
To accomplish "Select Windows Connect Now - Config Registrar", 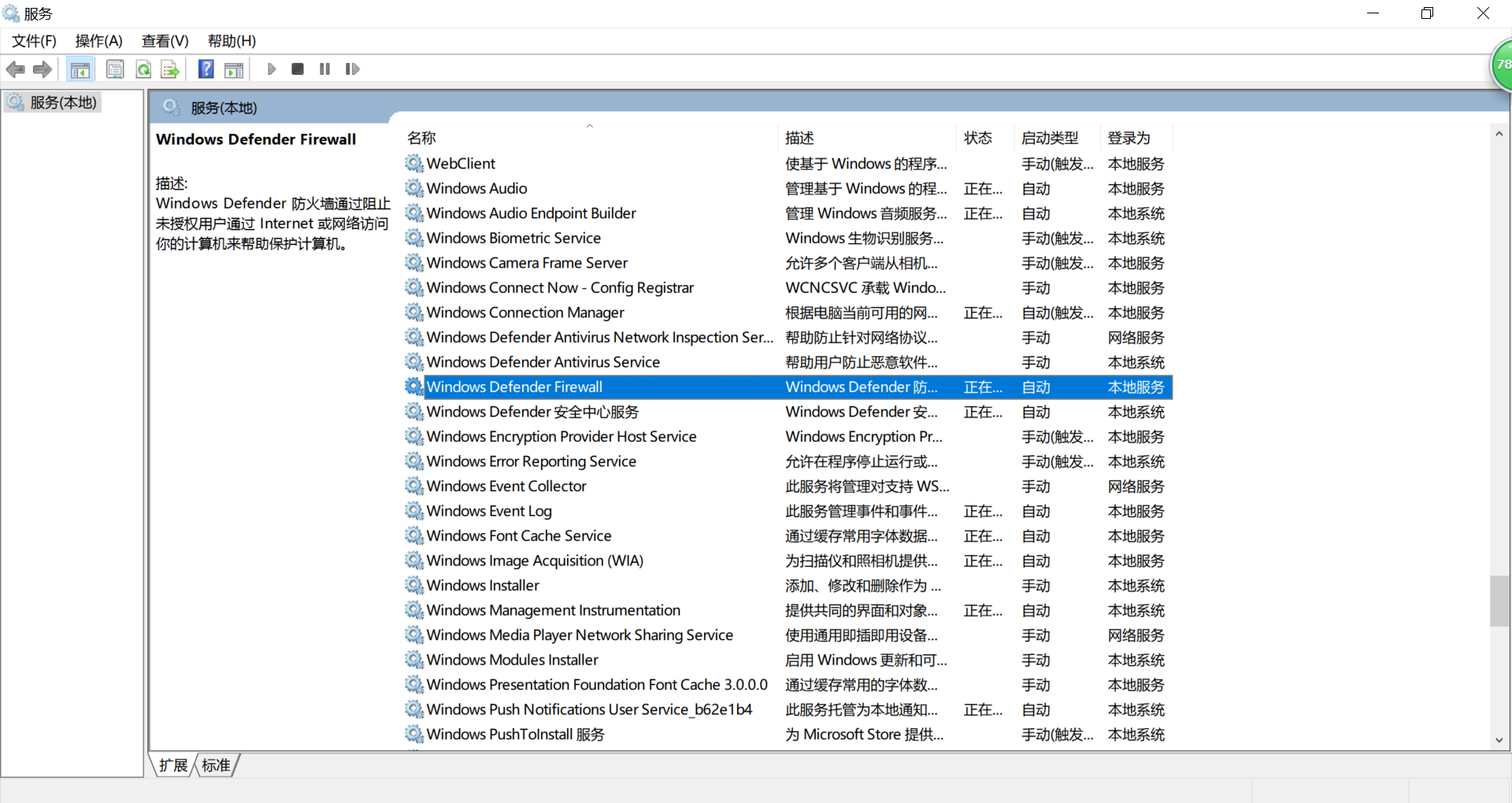I will coord(788,287).
